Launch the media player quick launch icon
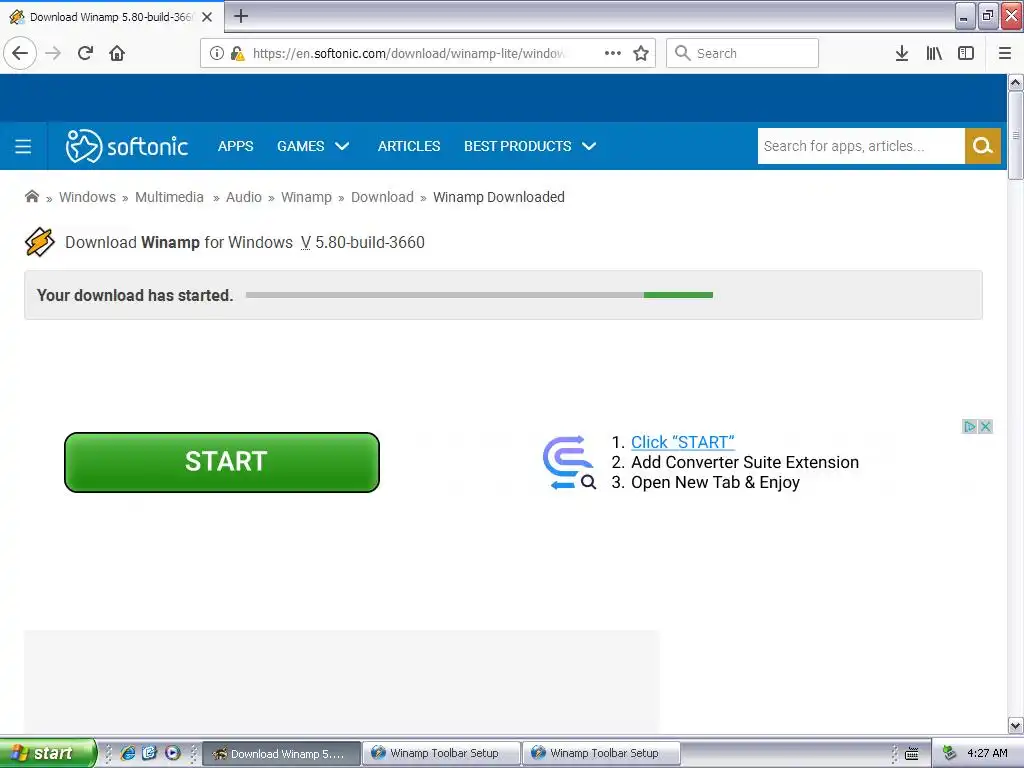This screenshot has width=1024, height=768. (x=172, y=753)
